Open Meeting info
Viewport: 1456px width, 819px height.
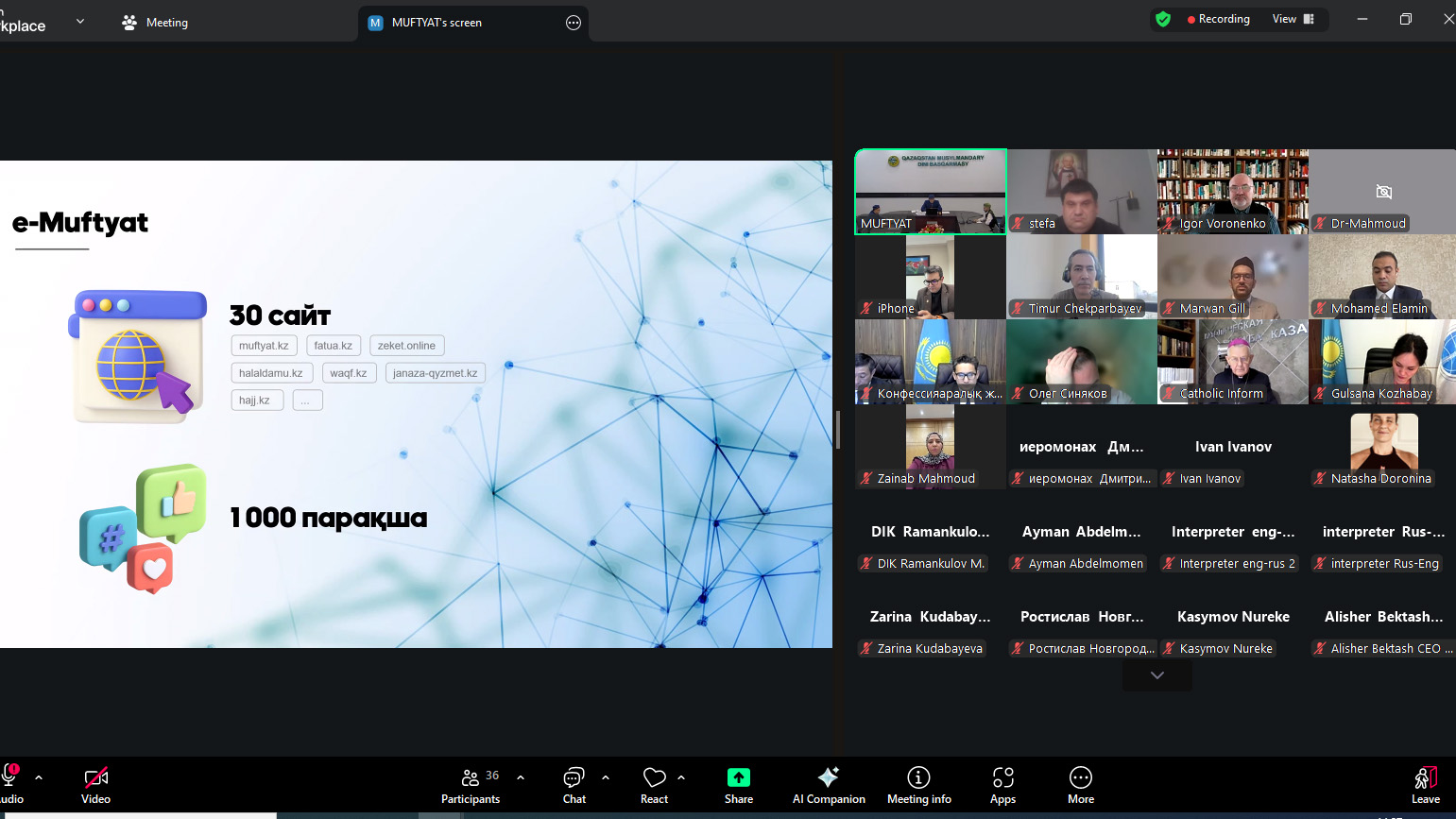pyautogui.click(x=918, y=785)
